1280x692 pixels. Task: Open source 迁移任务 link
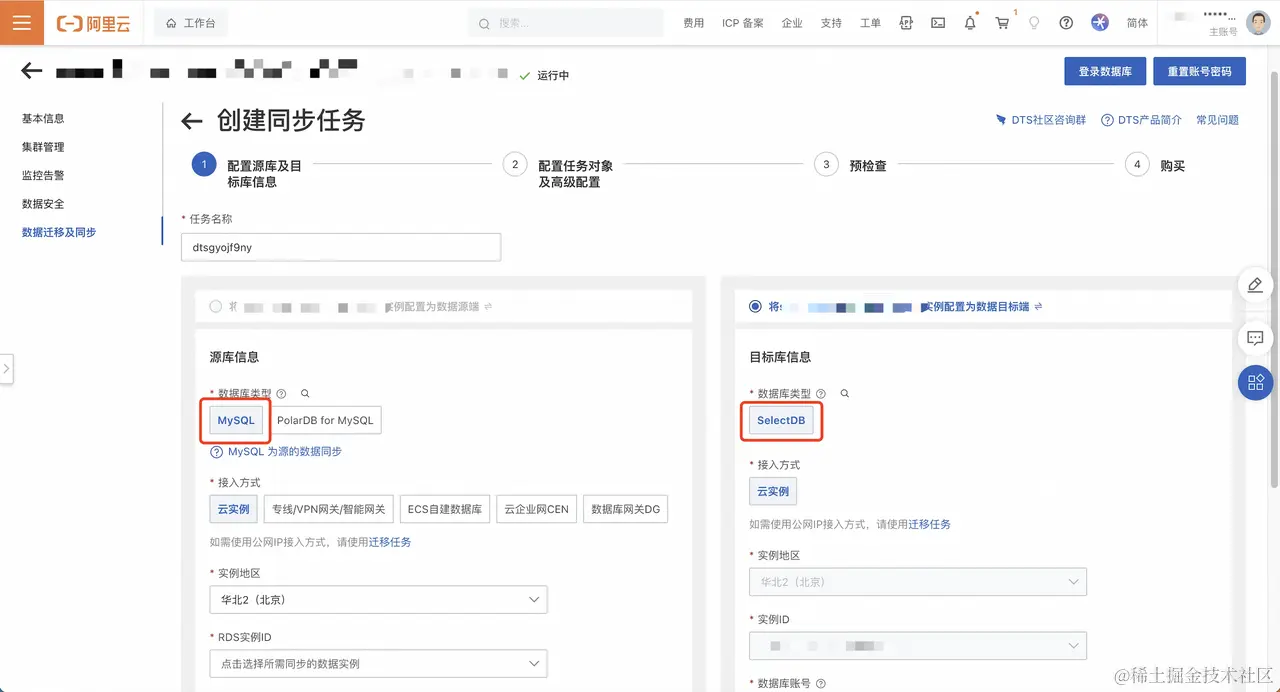390,542
